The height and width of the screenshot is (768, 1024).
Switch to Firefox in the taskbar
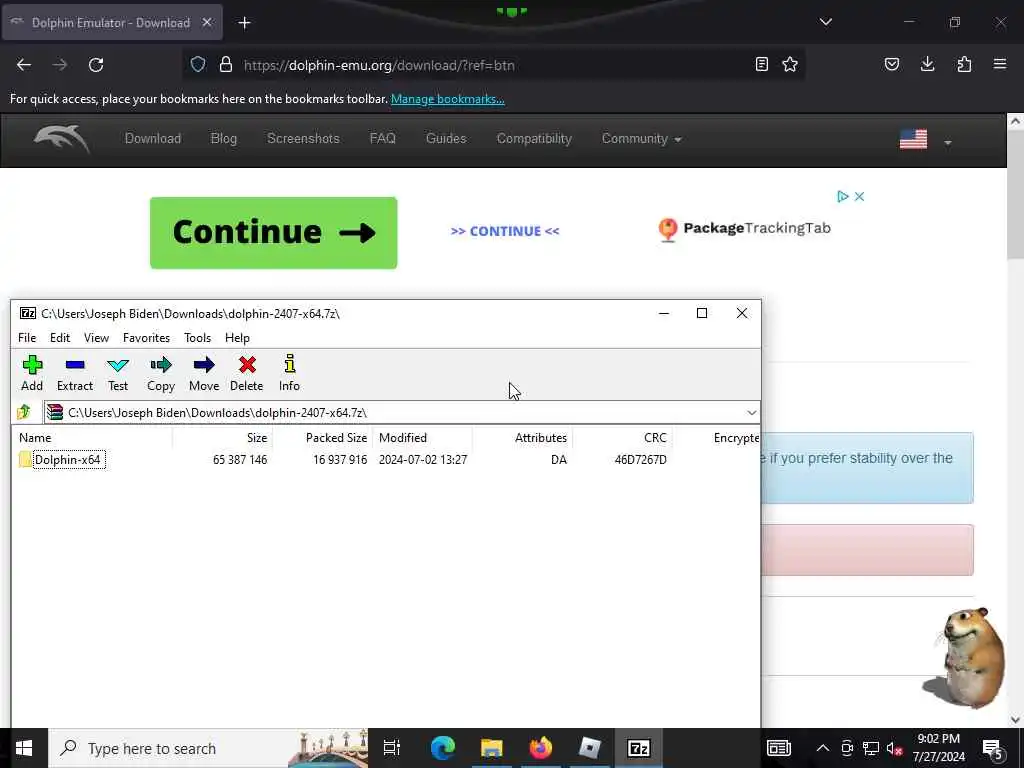(x=541, y=748)
